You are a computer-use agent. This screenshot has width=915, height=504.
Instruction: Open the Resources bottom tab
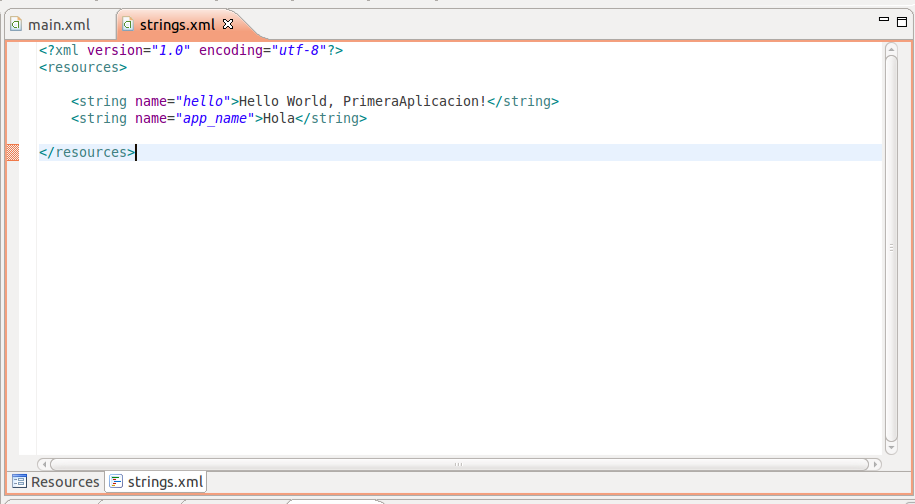point(56,482)
